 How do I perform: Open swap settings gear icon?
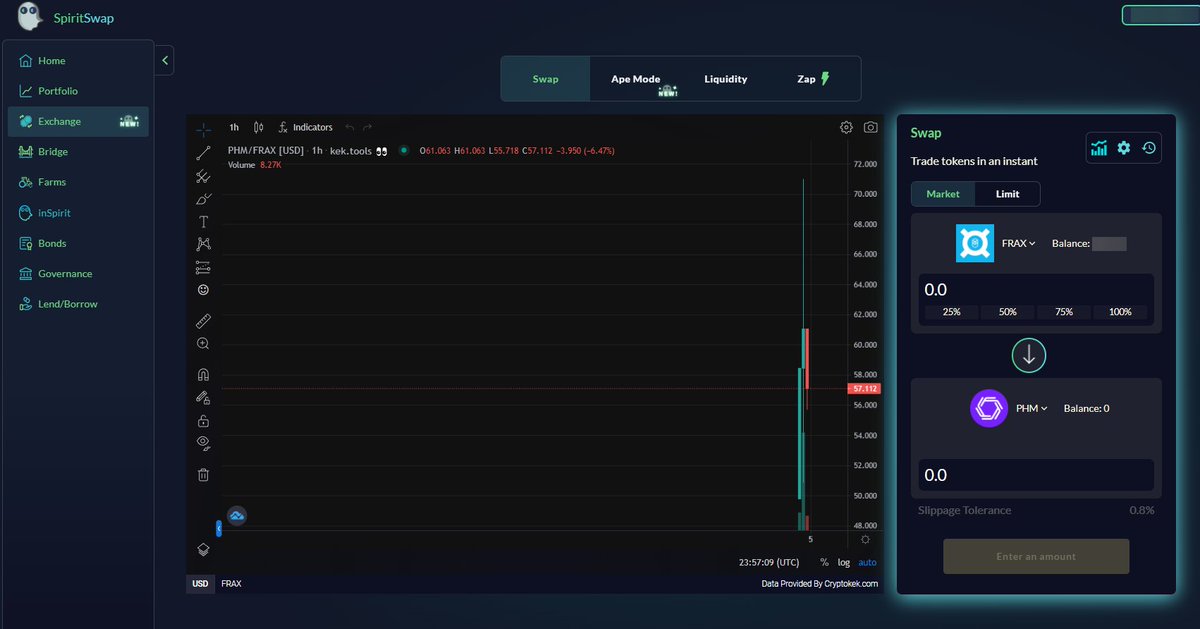1124,148
